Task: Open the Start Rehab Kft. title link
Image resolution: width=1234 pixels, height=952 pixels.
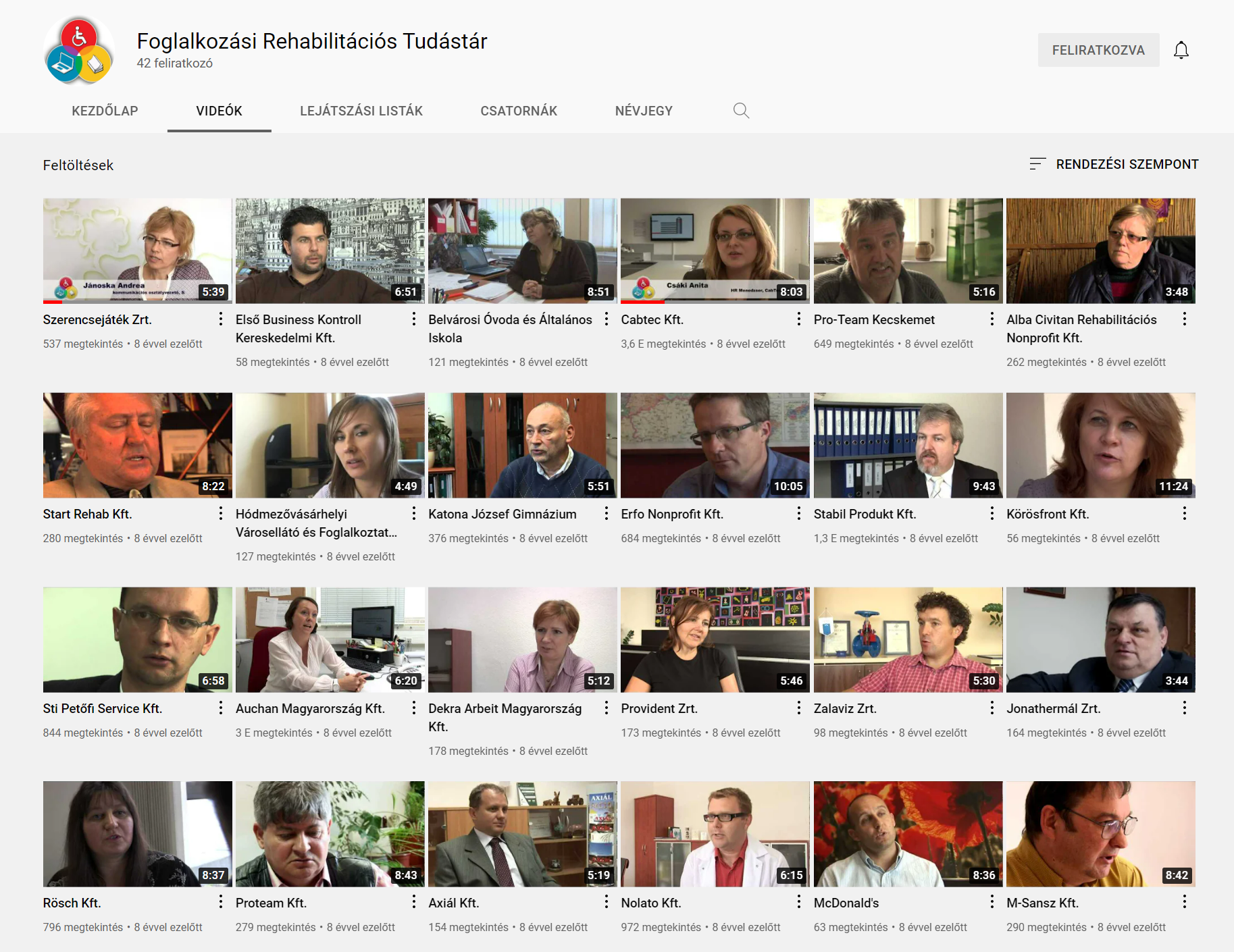Action: click(x=88, y=514)
